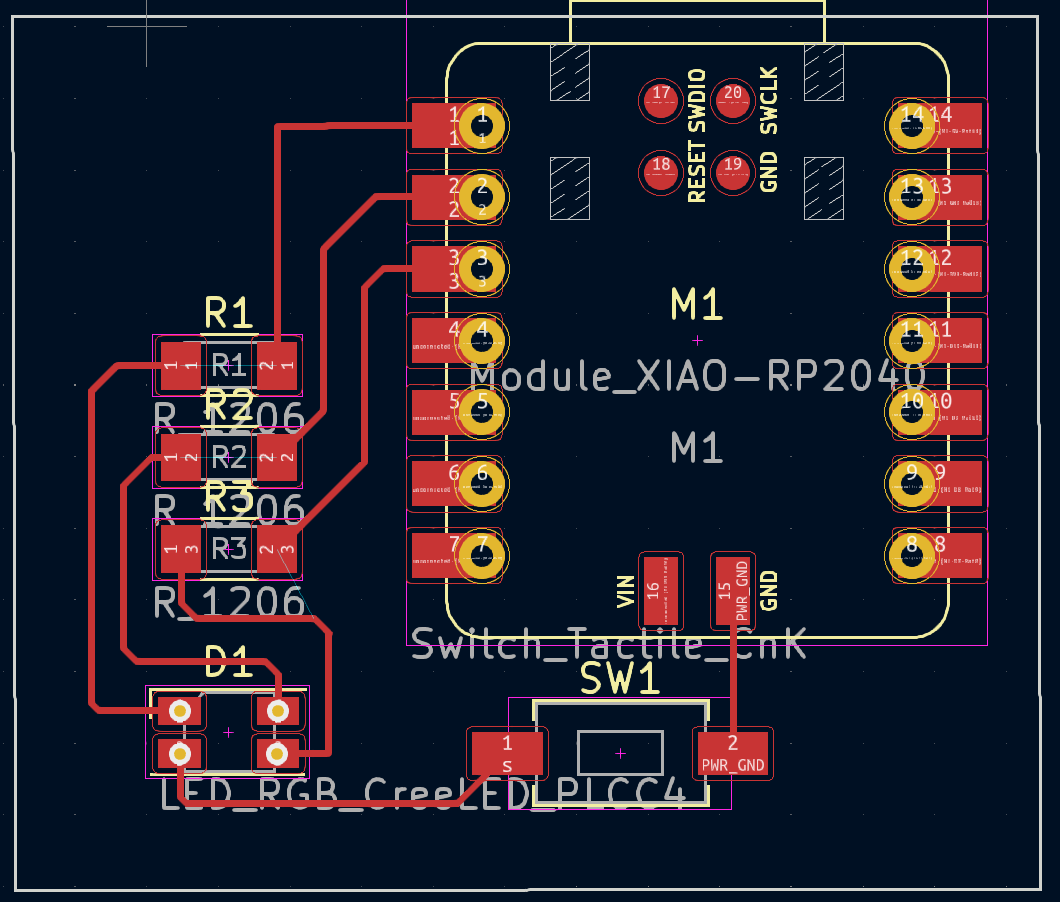The image size is (1060, 902).
Task: Select the right pad of resistor R3
Action: coord(279,549)
